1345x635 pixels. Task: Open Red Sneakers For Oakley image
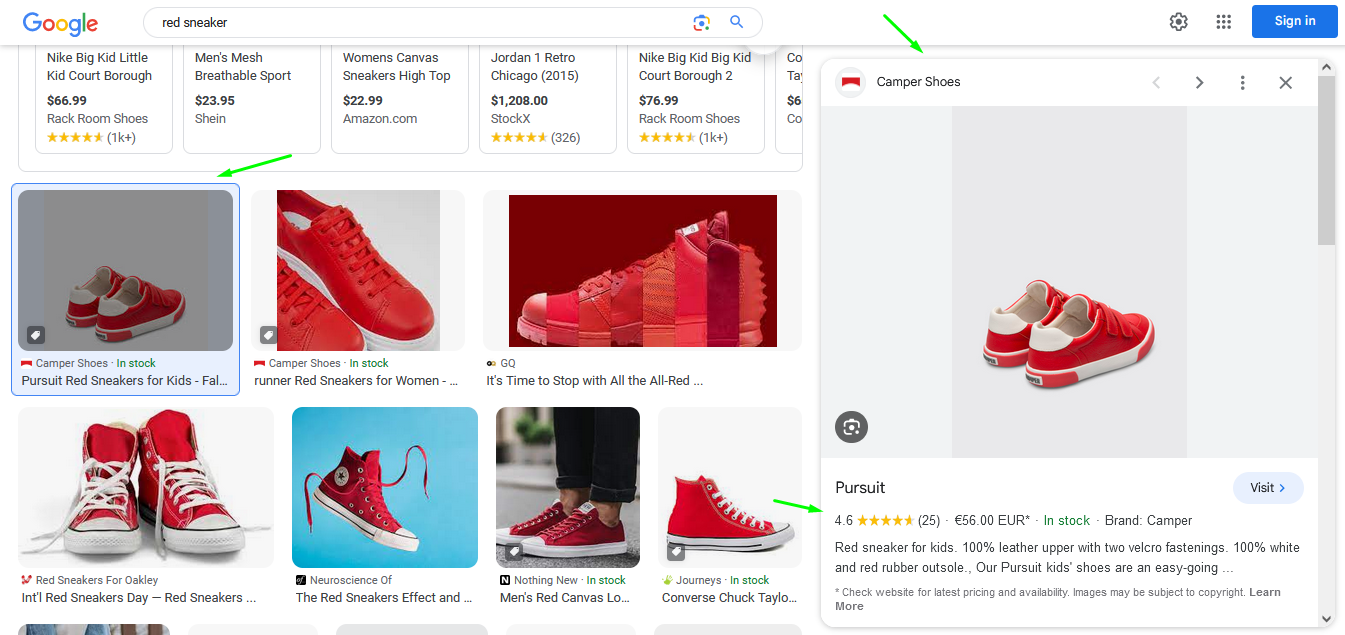pyautogui.click(x=146, y=487)
